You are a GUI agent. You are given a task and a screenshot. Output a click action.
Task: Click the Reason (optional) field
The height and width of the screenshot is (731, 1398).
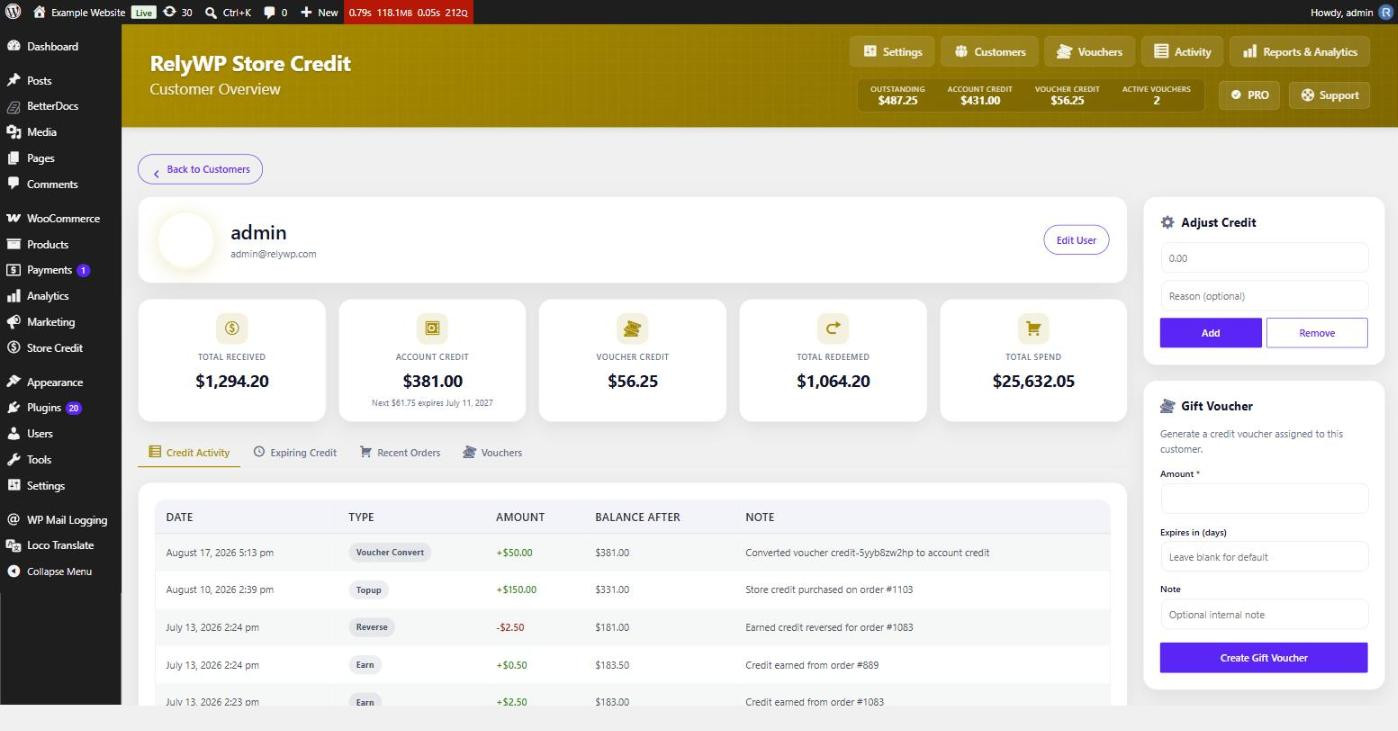click(1264, 296)
